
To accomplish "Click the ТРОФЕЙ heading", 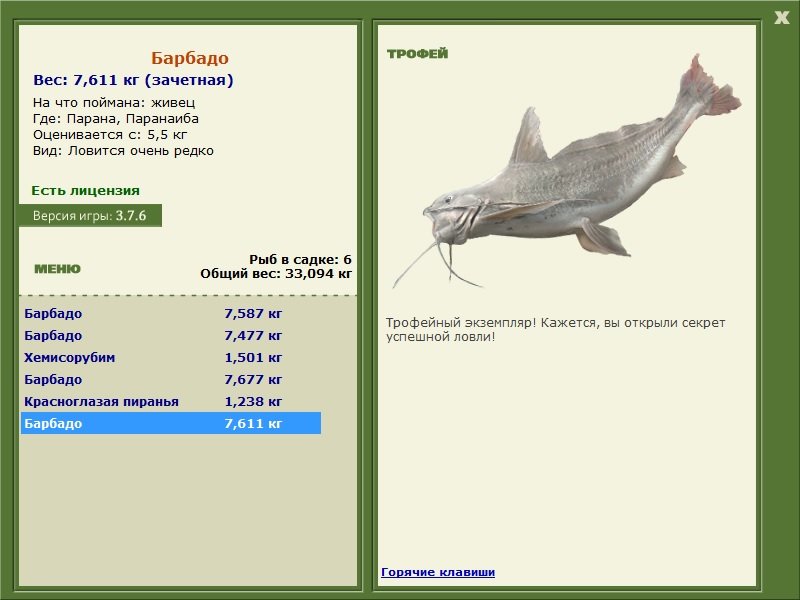I will (x=417, y=54).
